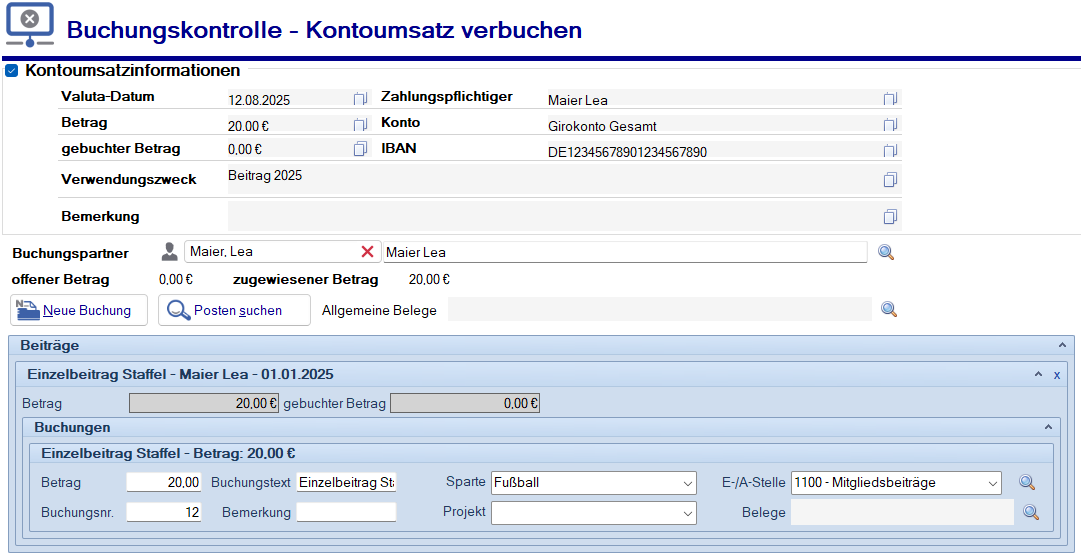Search Allgemeine Belege with magnifier
The height and width of the screenshot is (560, 1081).
(x=888, y=310)
